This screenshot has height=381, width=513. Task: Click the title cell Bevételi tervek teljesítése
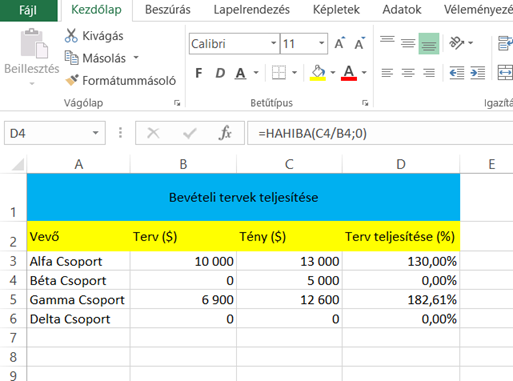point(243,197)
